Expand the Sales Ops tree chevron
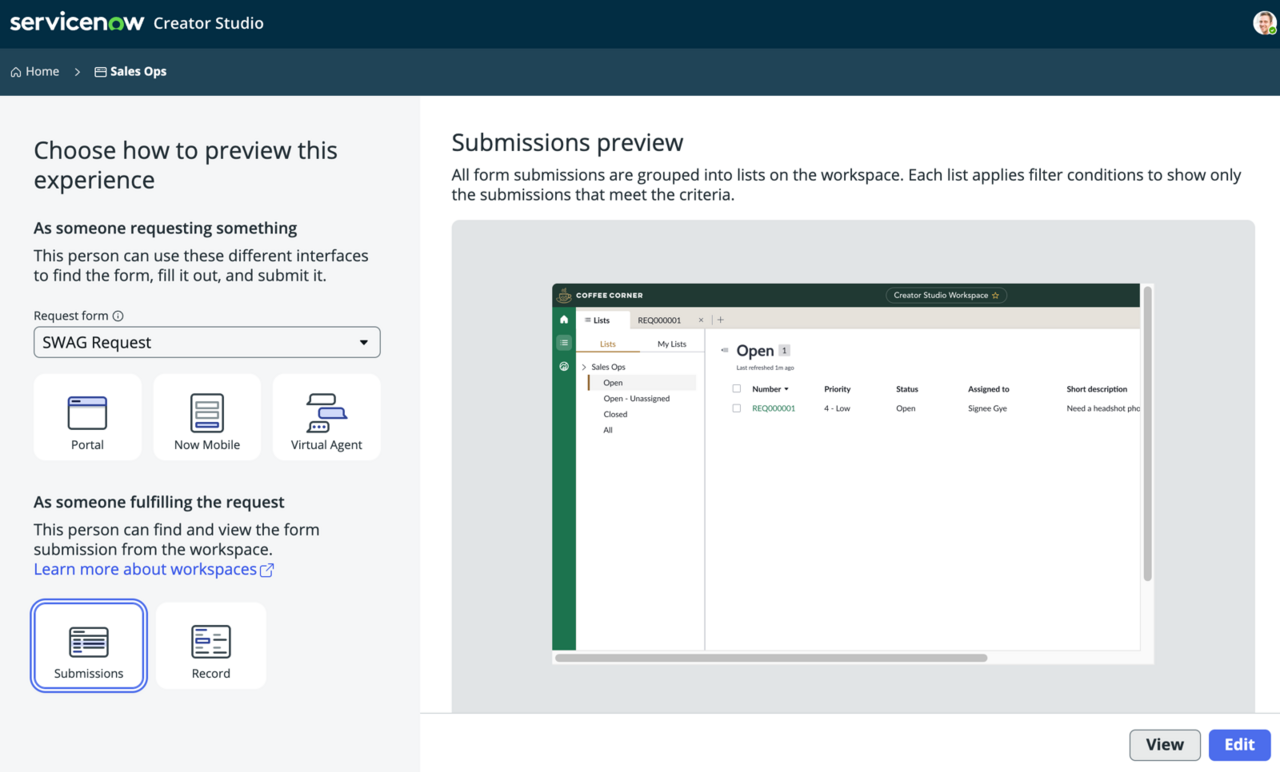The width and height of the screenshot is (1280, 772). tap(584, 367)
